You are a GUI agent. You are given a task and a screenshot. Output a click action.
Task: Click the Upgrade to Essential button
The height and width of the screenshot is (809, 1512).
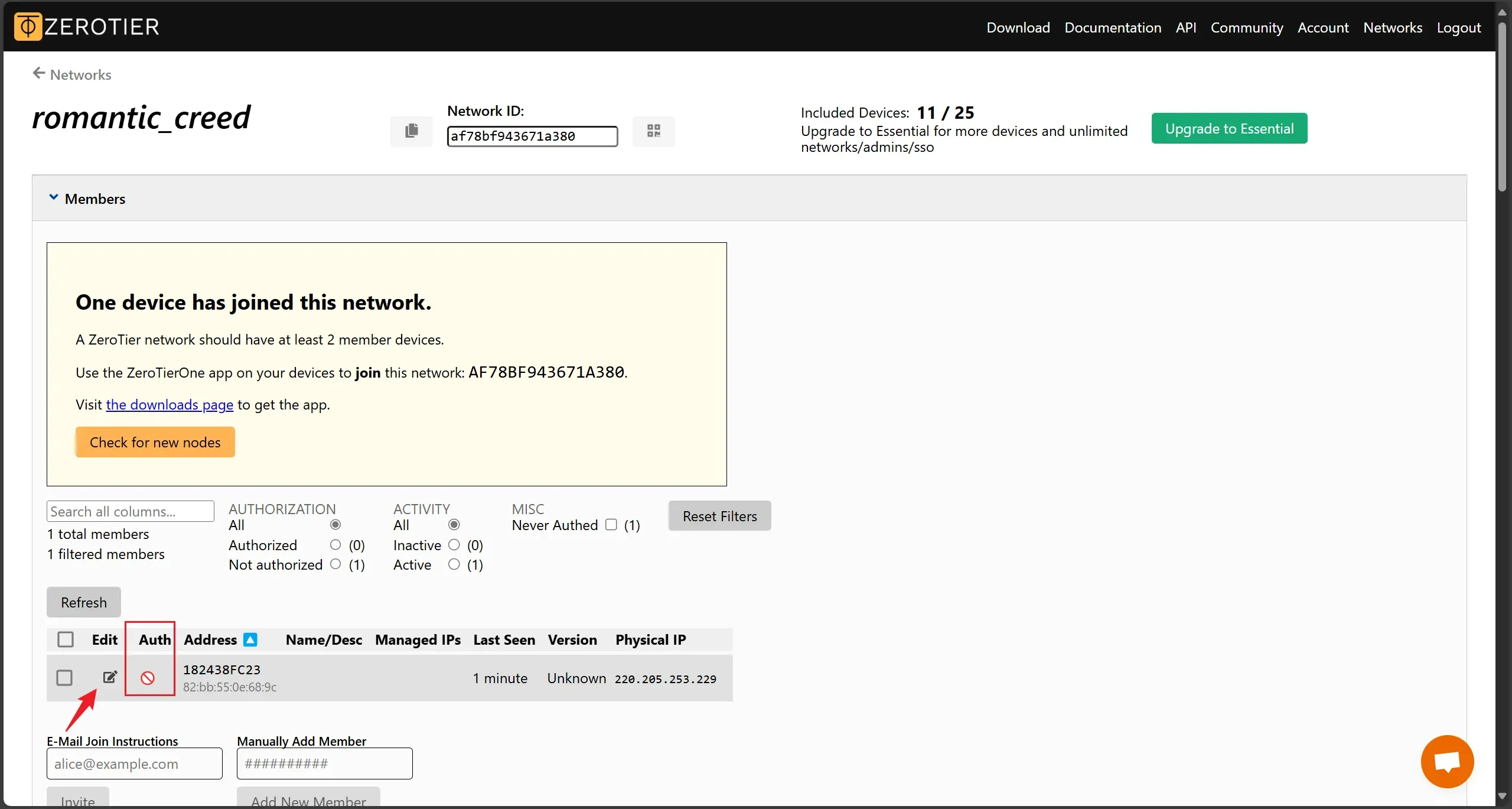(1229, 128)
